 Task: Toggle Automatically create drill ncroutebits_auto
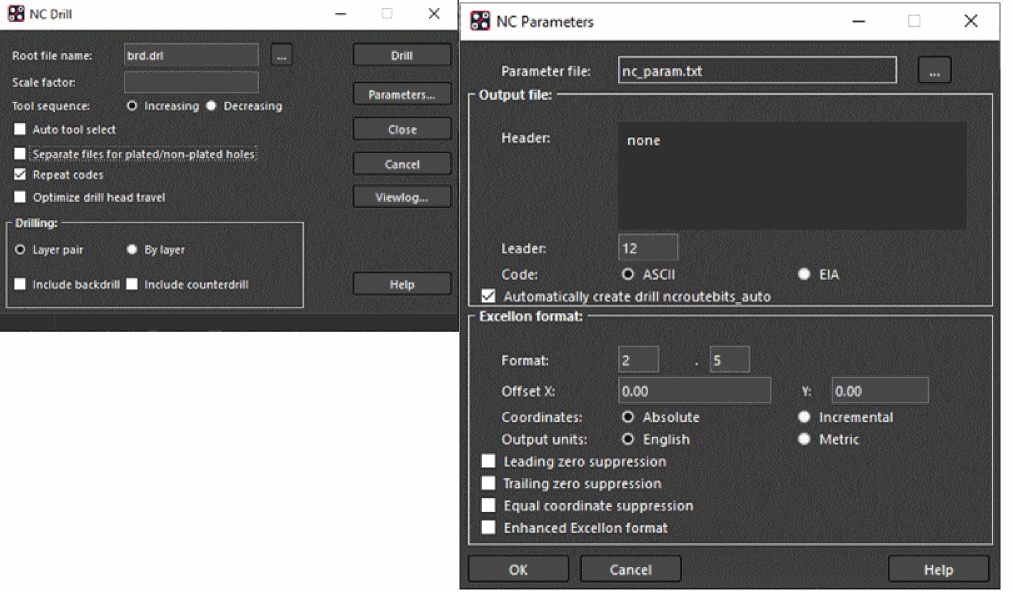(488, 296)
